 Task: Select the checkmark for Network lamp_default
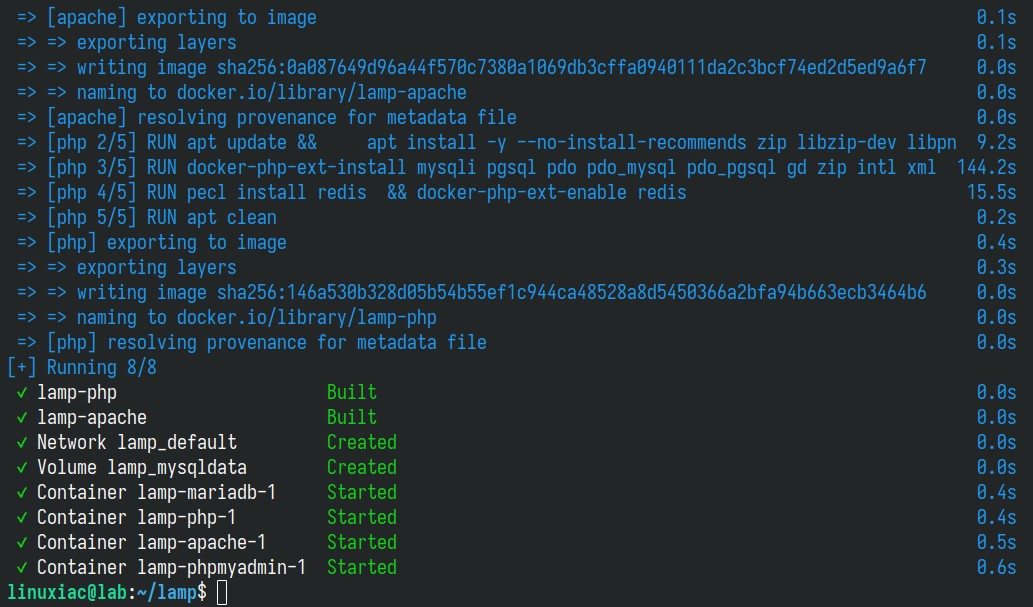click(x=21, y=442)
